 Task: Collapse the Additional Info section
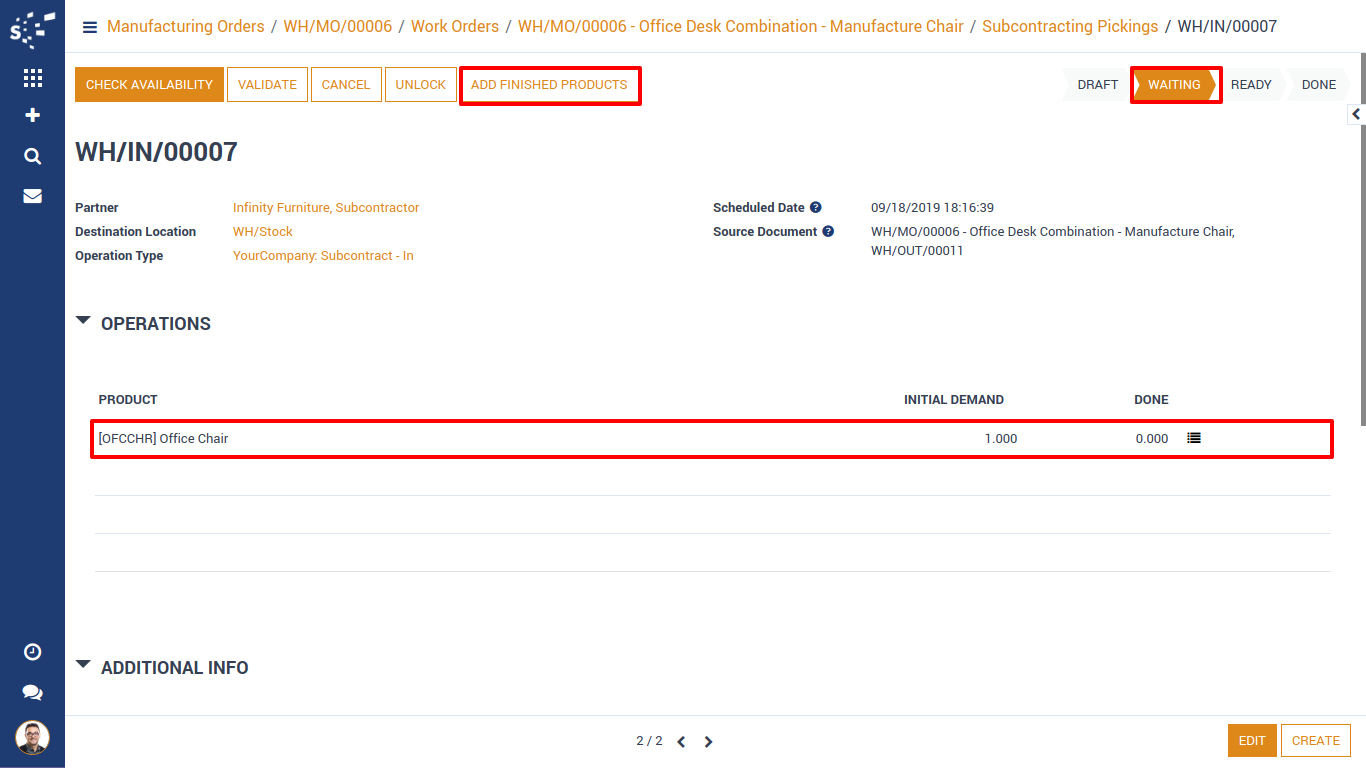click(x=83, y=665)
